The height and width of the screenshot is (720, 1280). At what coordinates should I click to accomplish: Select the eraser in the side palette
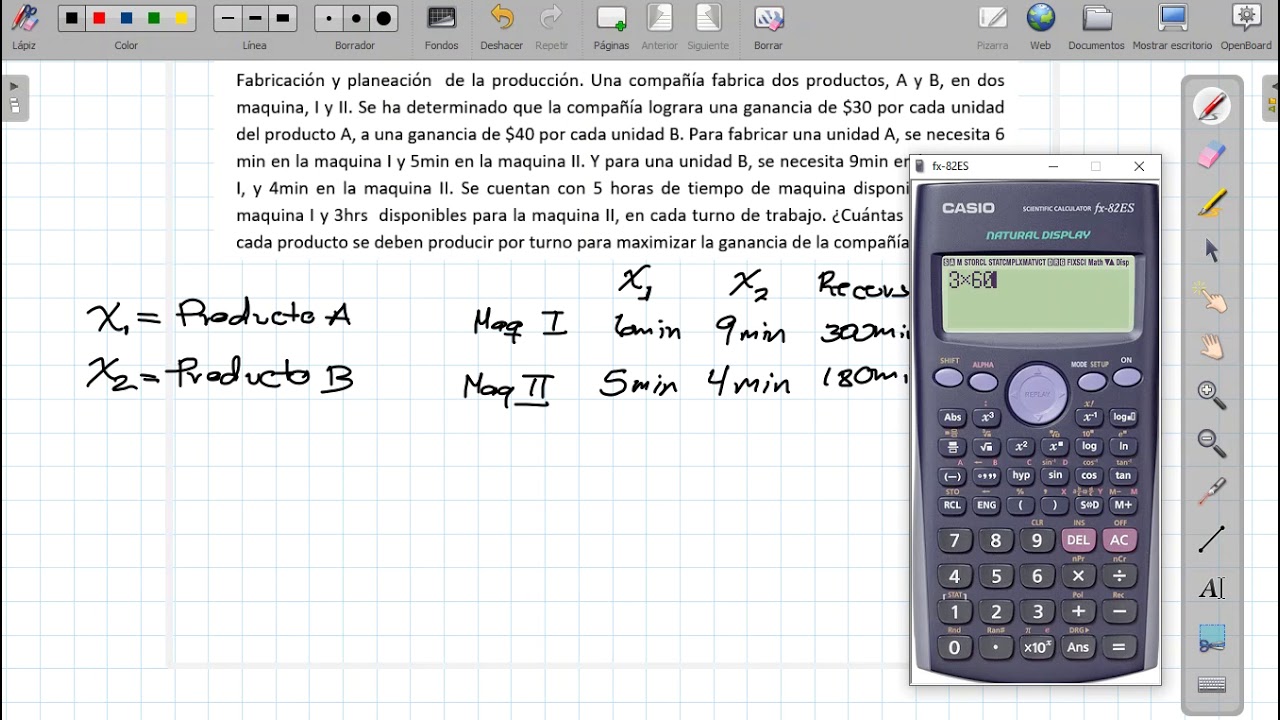point(1212,154)
